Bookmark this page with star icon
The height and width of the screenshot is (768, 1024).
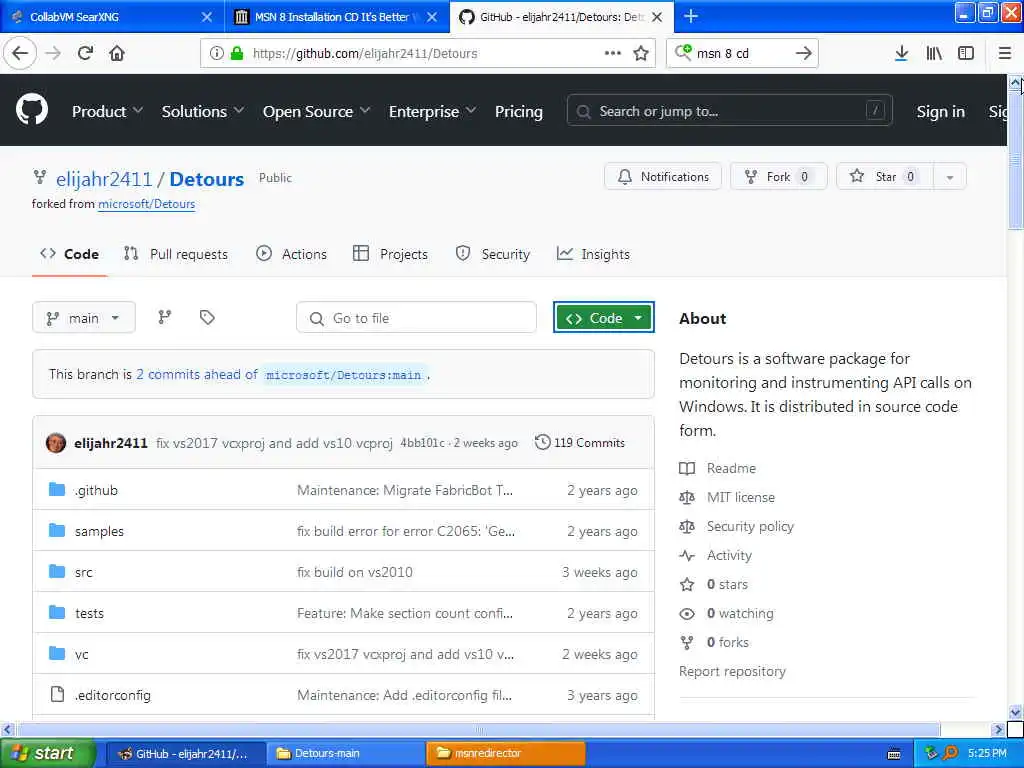point(641,53)
